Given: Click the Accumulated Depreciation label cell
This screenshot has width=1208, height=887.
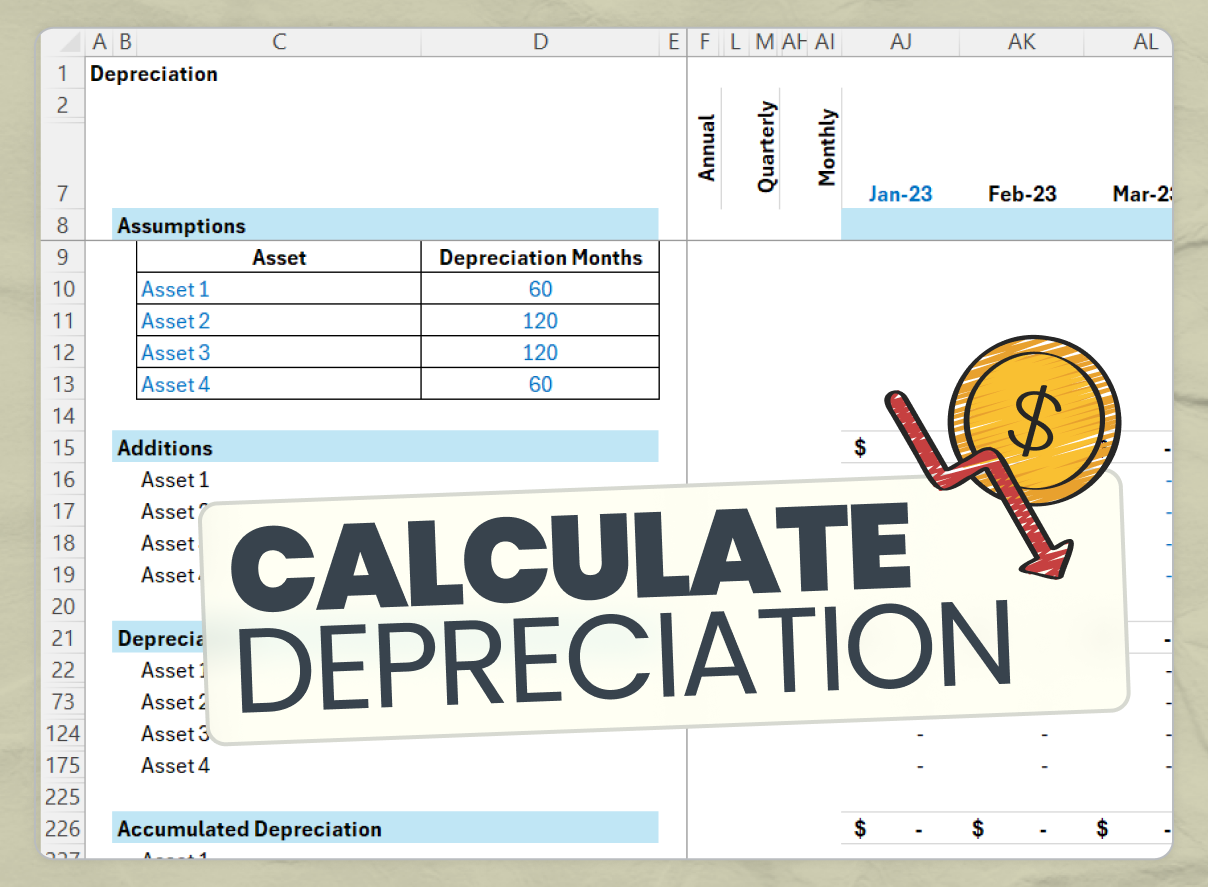Looking at the screenshot, I should (248, 829).
